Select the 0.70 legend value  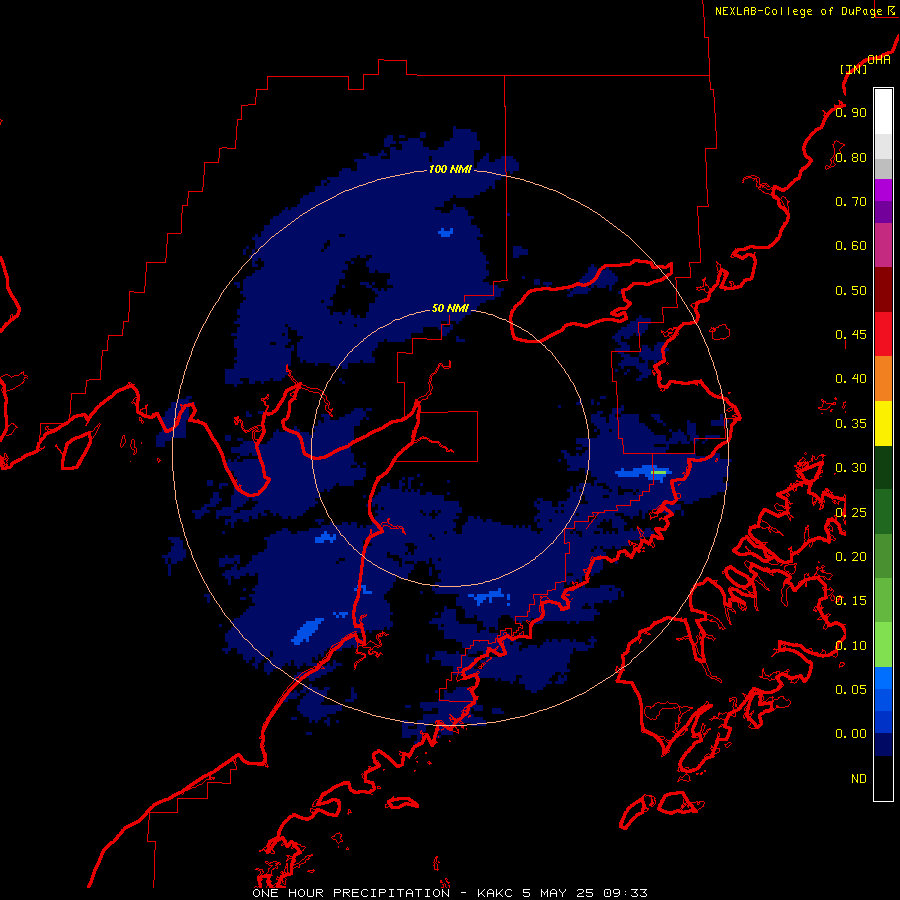[851, 201]
